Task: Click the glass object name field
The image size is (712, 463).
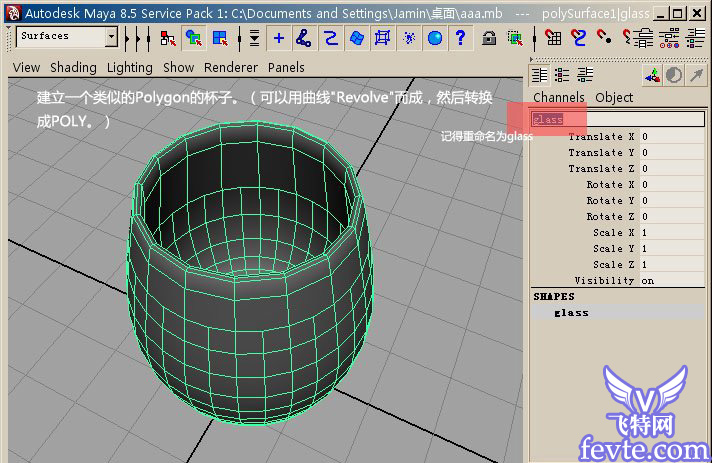Action: [x=618, y=119]
